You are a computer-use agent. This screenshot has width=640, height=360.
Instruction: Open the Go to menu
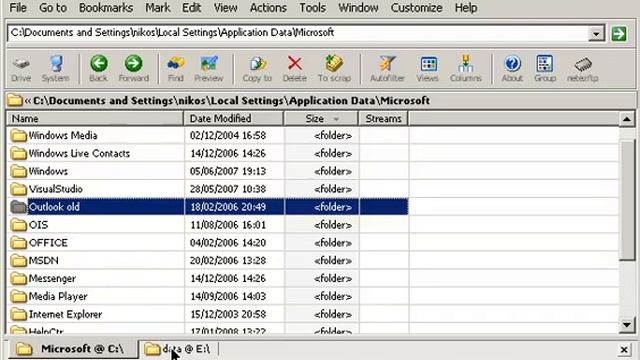pos(53,8)
